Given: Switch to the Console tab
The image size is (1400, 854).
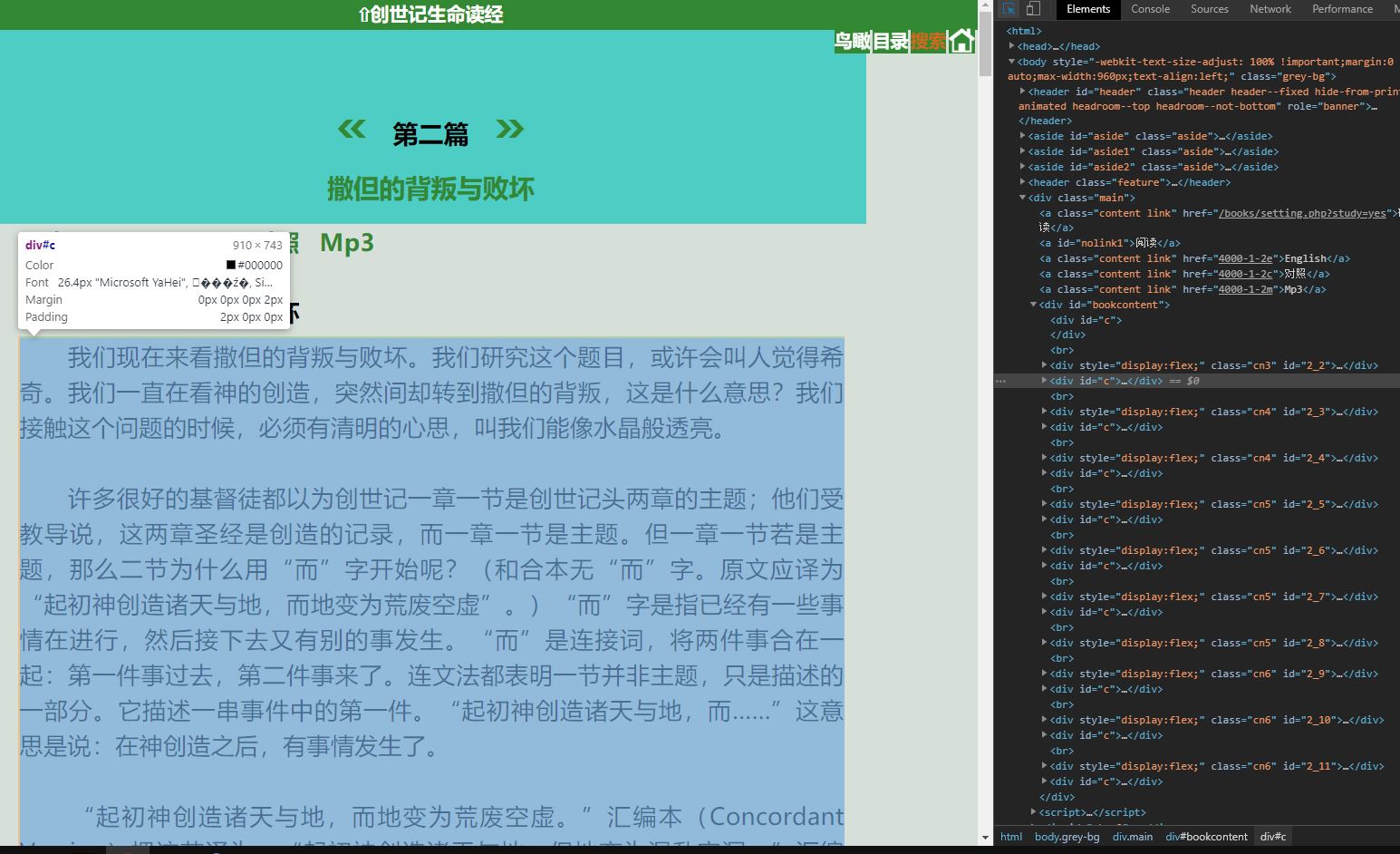Looking at the screenshot, I should coord(1150,9).
